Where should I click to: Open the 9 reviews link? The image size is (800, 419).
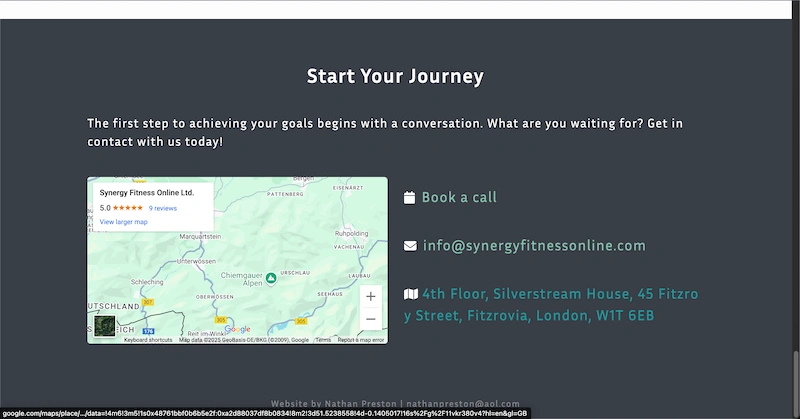click(163, 208)
